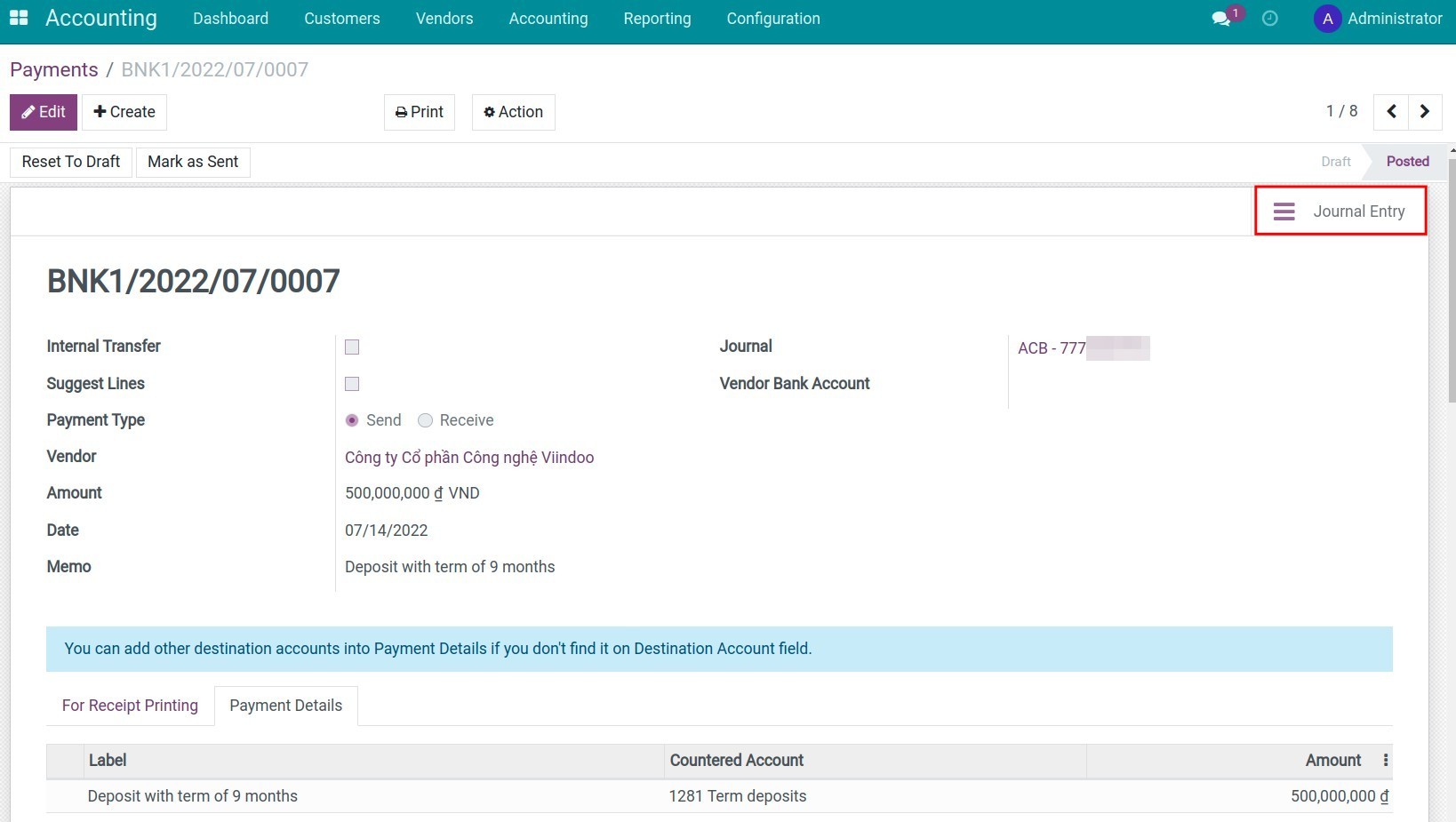Open the Reporting menu
This screenshot has width=1456, height=822.
(x=657, y=18)
